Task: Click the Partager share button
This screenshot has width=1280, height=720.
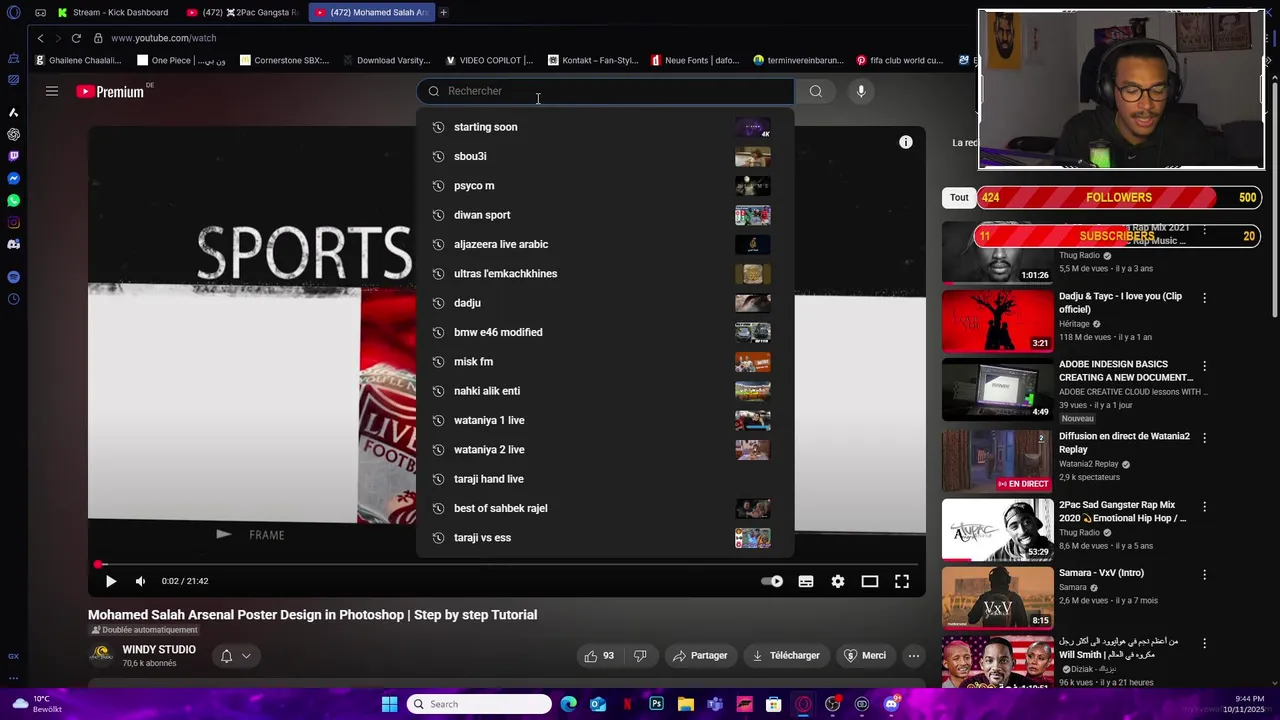Action: (x=700, y=656)
